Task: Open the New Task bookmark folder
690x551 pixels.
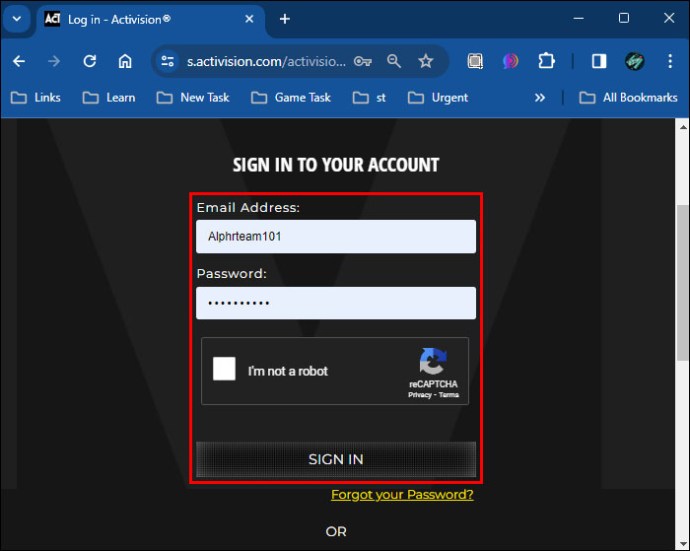Action: click(193, 98)
